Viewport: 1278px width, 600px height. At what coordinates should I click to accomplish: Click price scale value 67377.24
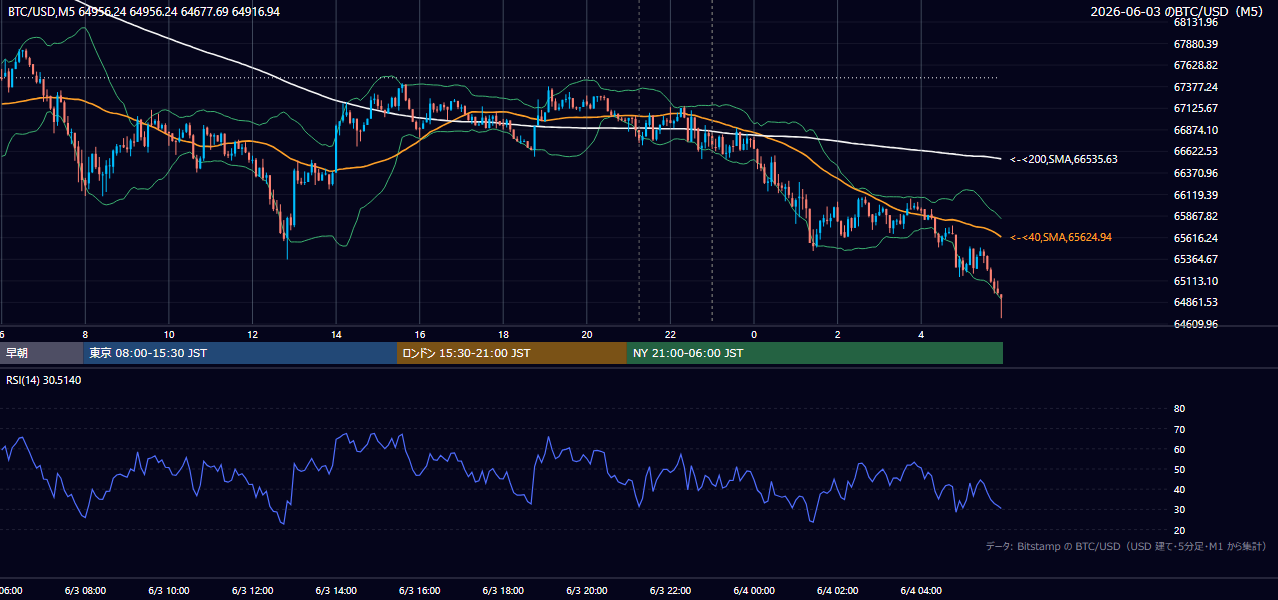pyautogui.click(x=1196, y=87)
